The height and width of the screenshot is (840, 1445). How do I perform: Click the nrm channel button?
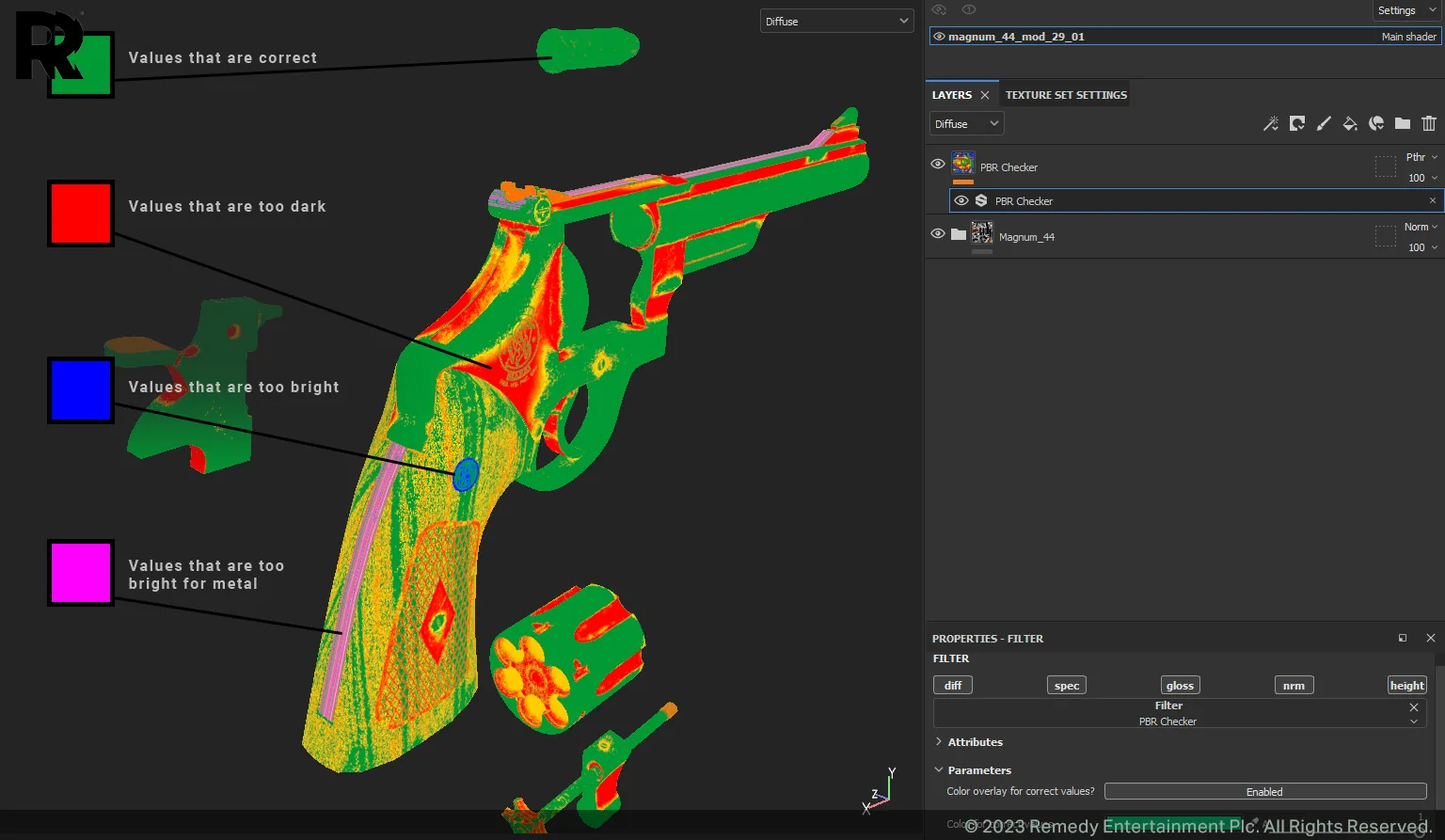coord(1294,686)
